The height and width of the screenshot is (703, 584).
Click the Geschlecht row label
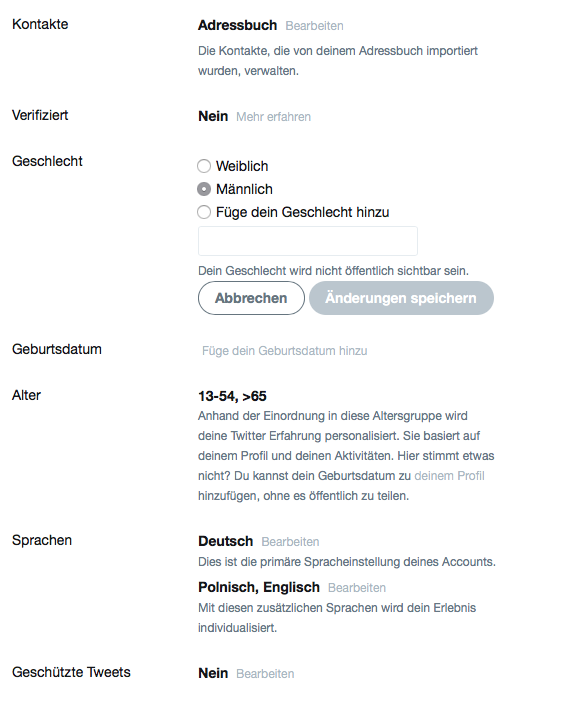pyautogui.click(x=47, y=161)
